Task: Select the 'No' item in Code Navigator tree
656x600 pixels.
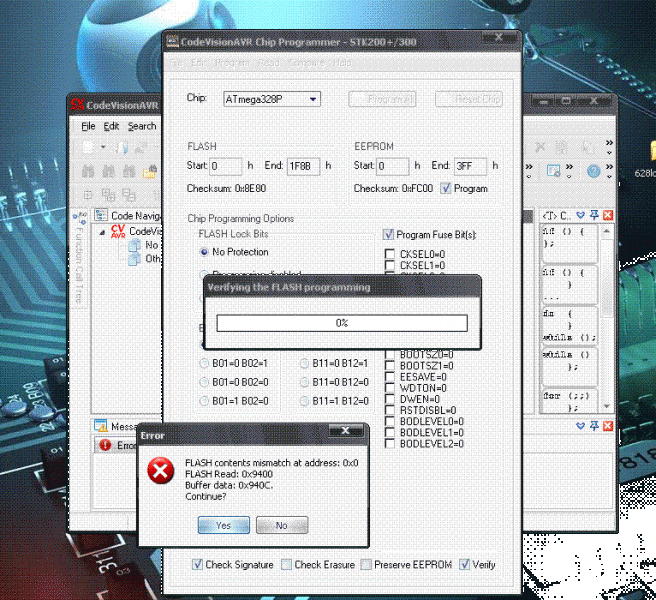Action: [144, 245]
